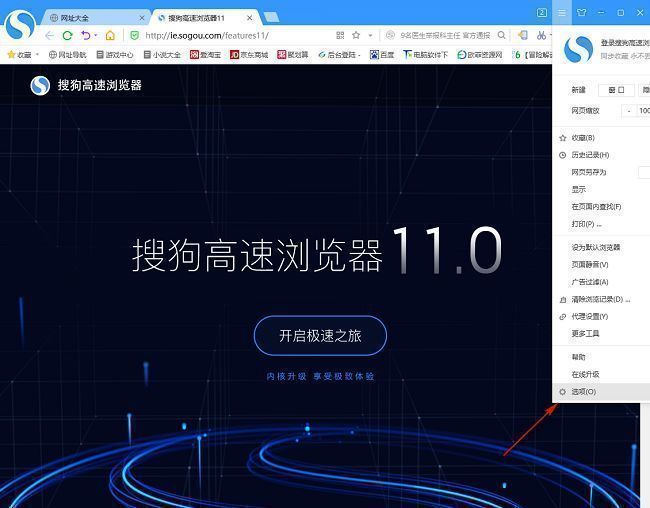Select 广告过滤(A) menu item

tap(601, 282)
